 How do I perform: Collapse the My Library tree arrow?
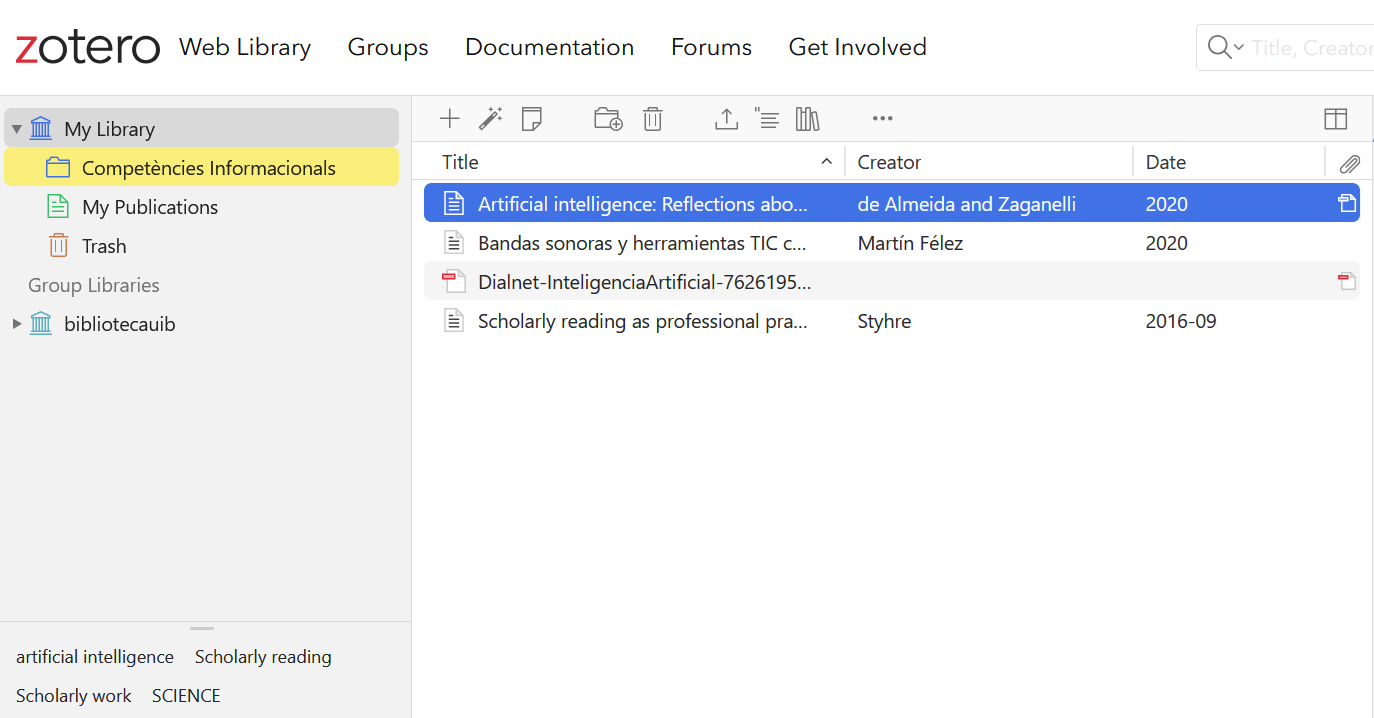[x=16, y=129]
